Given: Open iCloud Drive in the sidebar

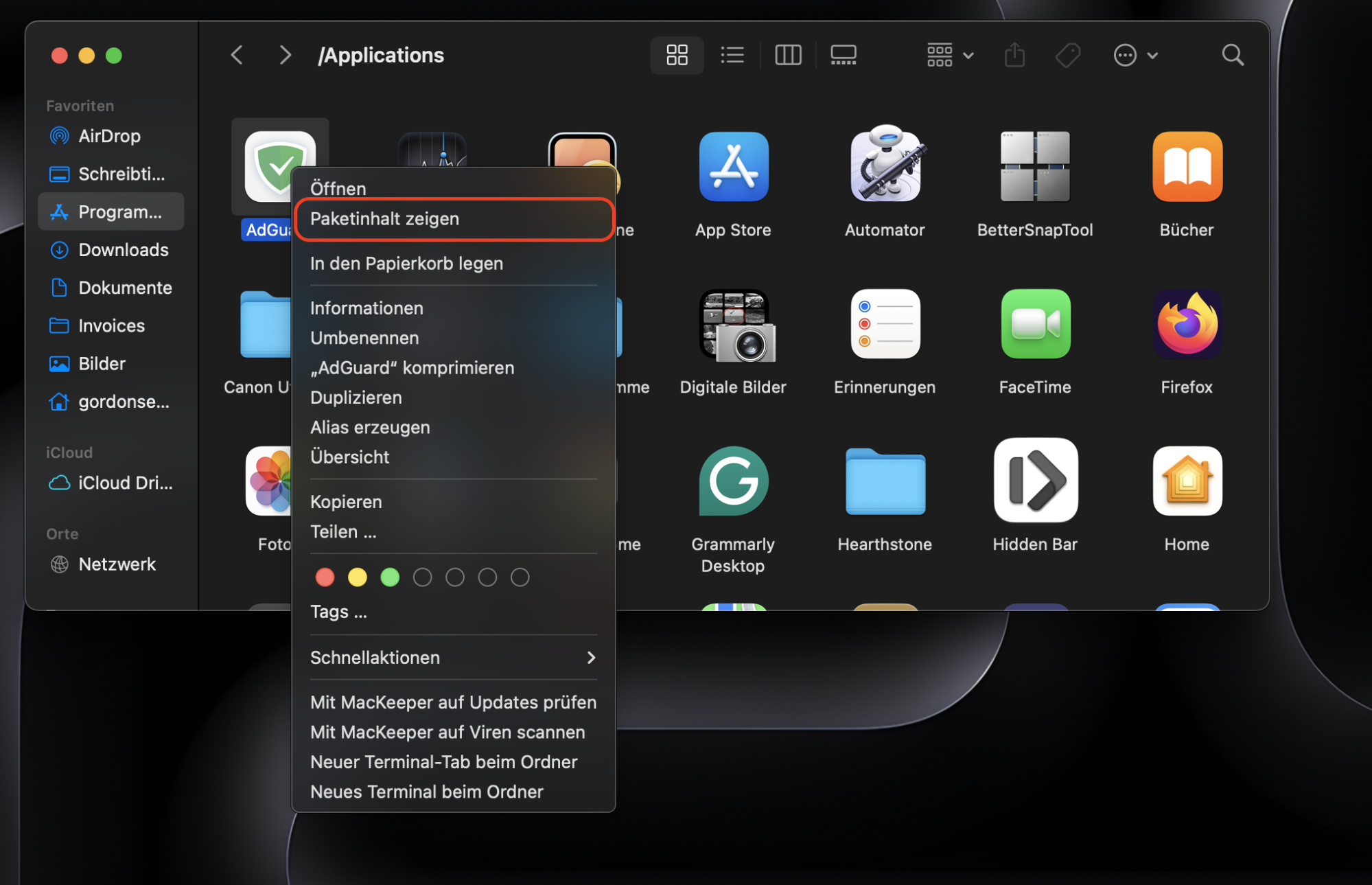Looking at the screenshot, I should [x=111, y=483].
